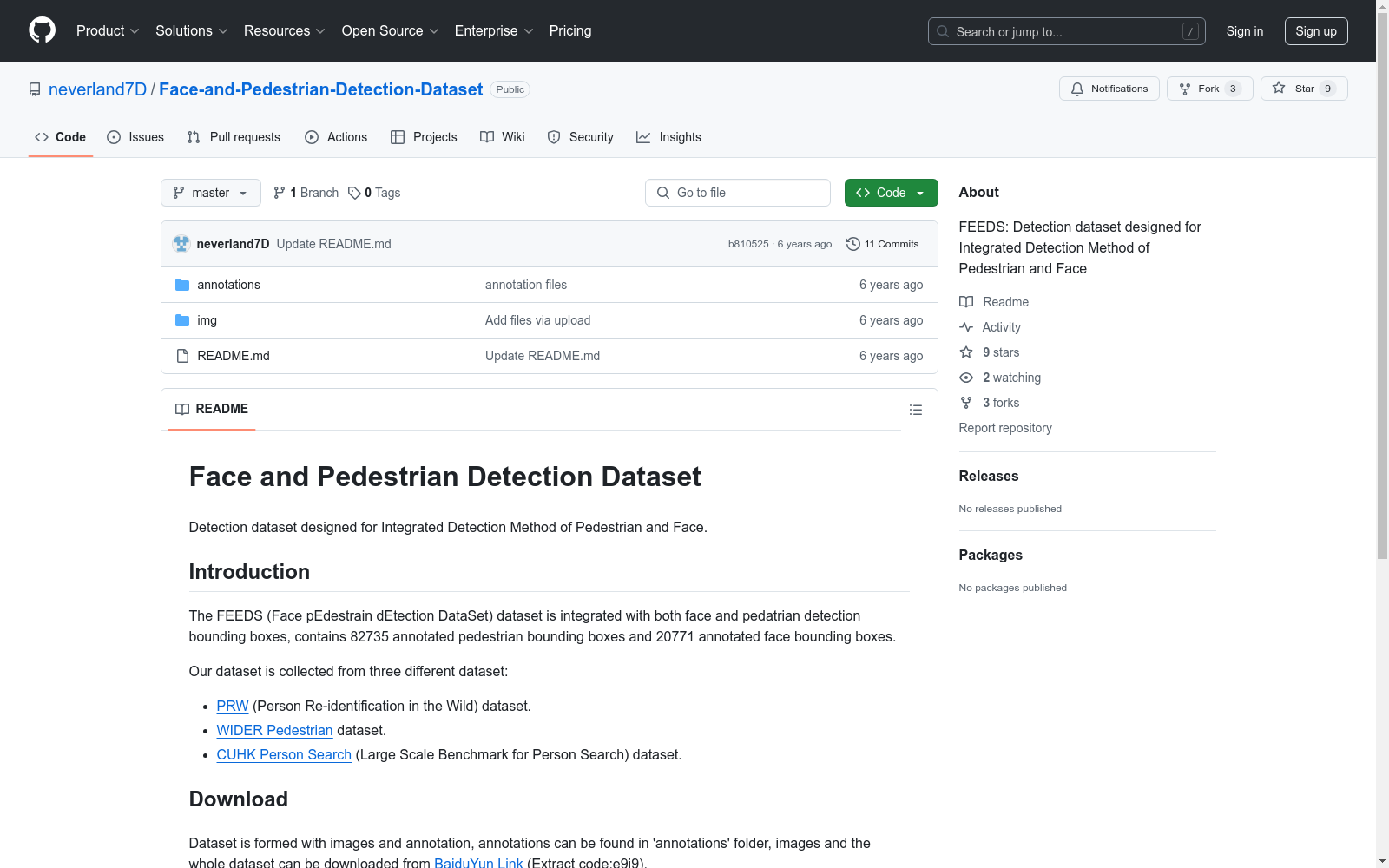Open the green Code dropdown button
Image resolution: width=1389 pixels, height=868 pixels.
point(891,193)
